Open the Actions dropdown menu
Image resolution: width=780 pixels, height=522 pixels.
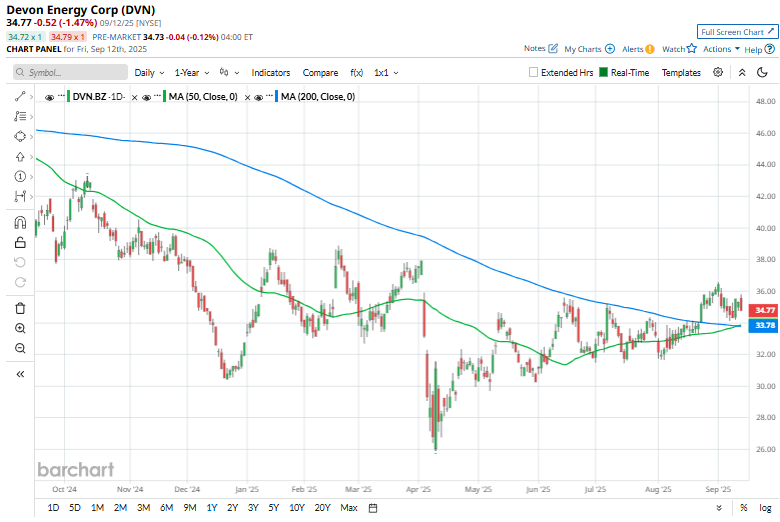tap(721, 49)
